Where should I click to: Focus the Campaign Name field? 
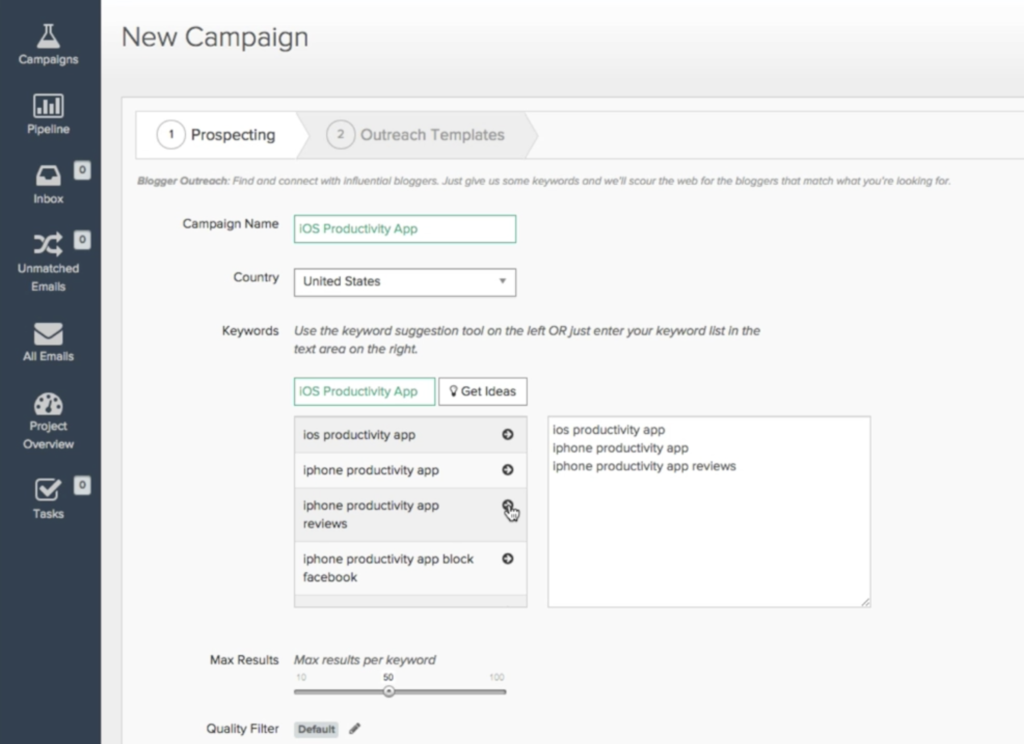point(404,229)
